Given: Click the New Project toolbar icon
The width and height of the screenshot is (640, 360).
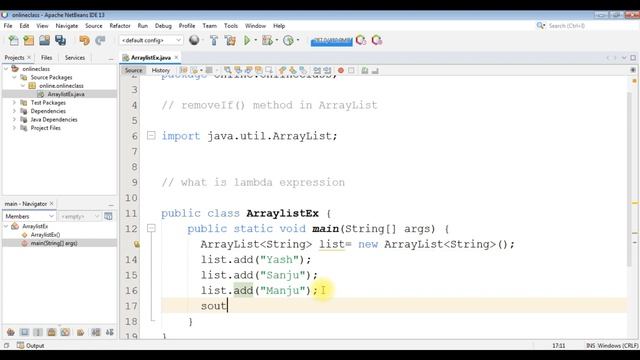Looking at the screenshot, I should (29, 40).
